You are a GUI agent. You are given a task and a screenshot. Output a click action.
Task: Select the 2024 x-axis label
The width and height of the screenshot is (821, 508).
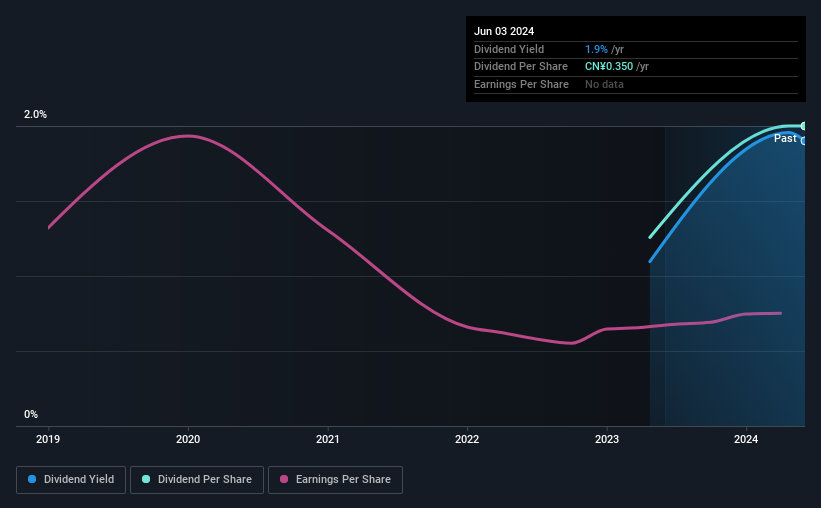(x=746, y=439)
